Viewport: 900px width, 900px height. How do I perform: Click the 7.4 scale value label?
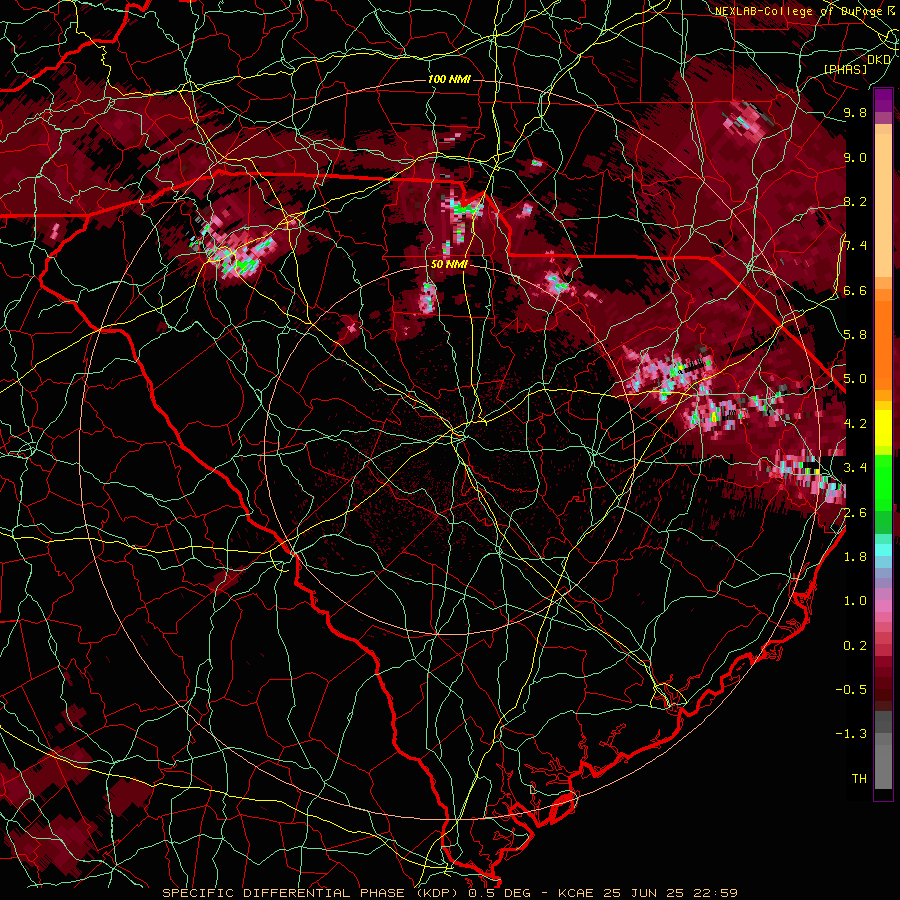point(855,246)
